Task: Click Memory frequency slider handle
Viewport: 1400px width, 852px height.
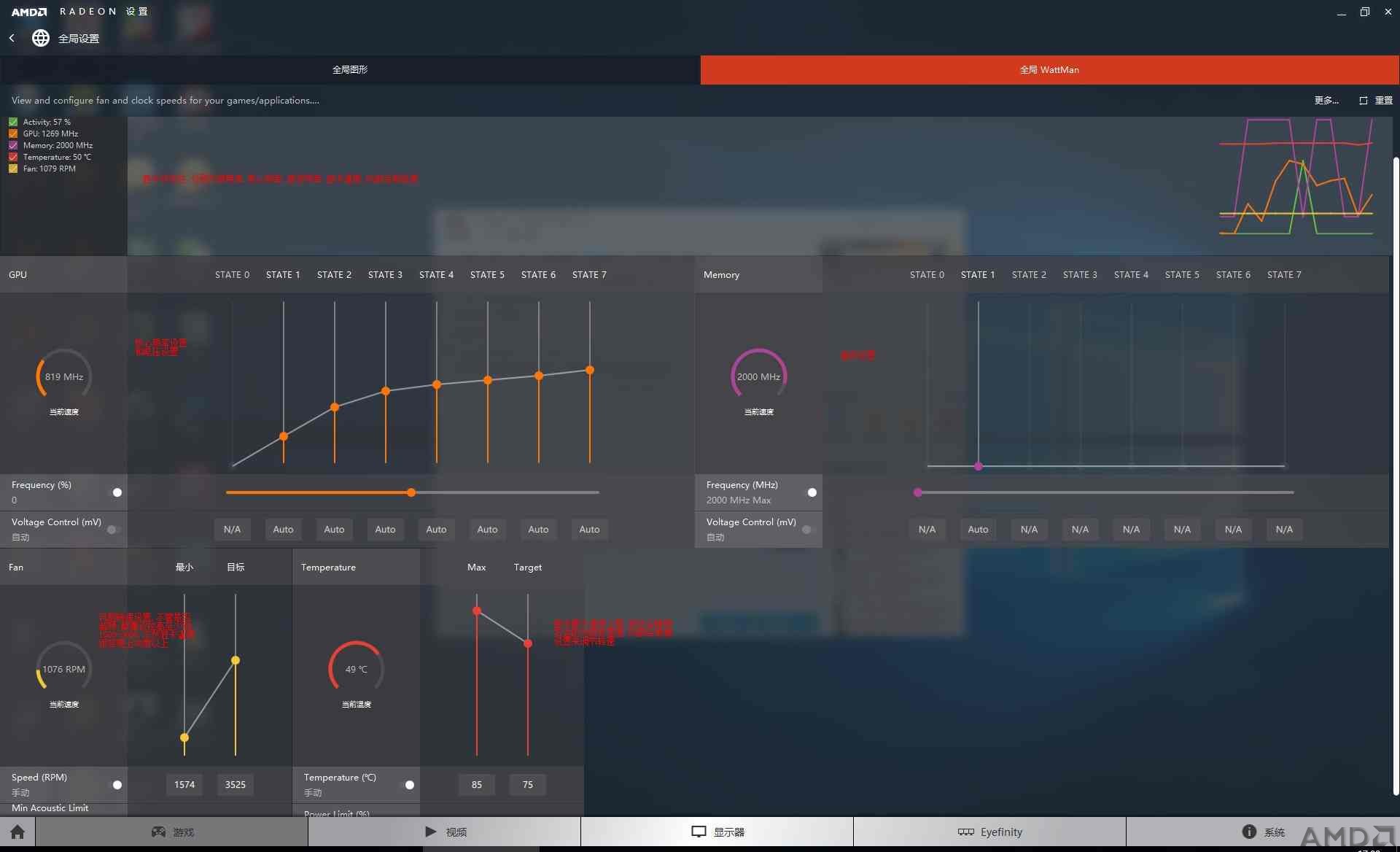Action: click(918, 492)
